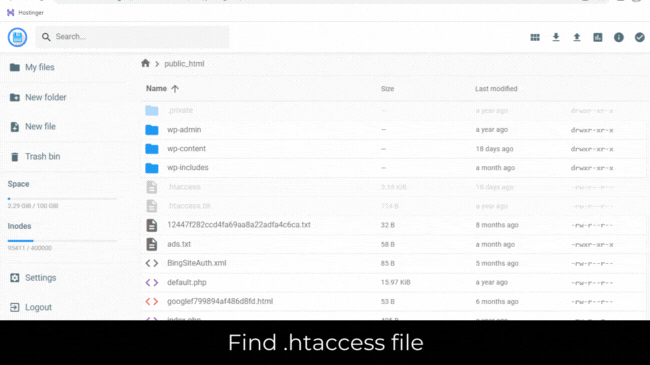The image size is (650, 365).
Task: Go to home breadcrumb icon
Action: click(x=145, y=63)
